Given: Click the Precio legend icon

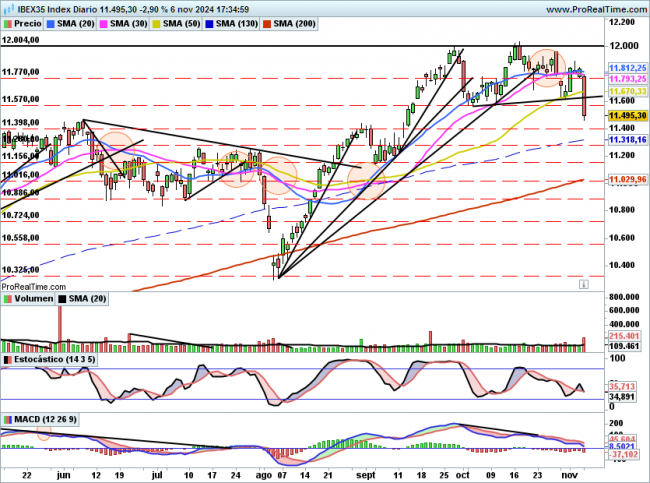Looking at the screenshot, I should click(8, 21).
